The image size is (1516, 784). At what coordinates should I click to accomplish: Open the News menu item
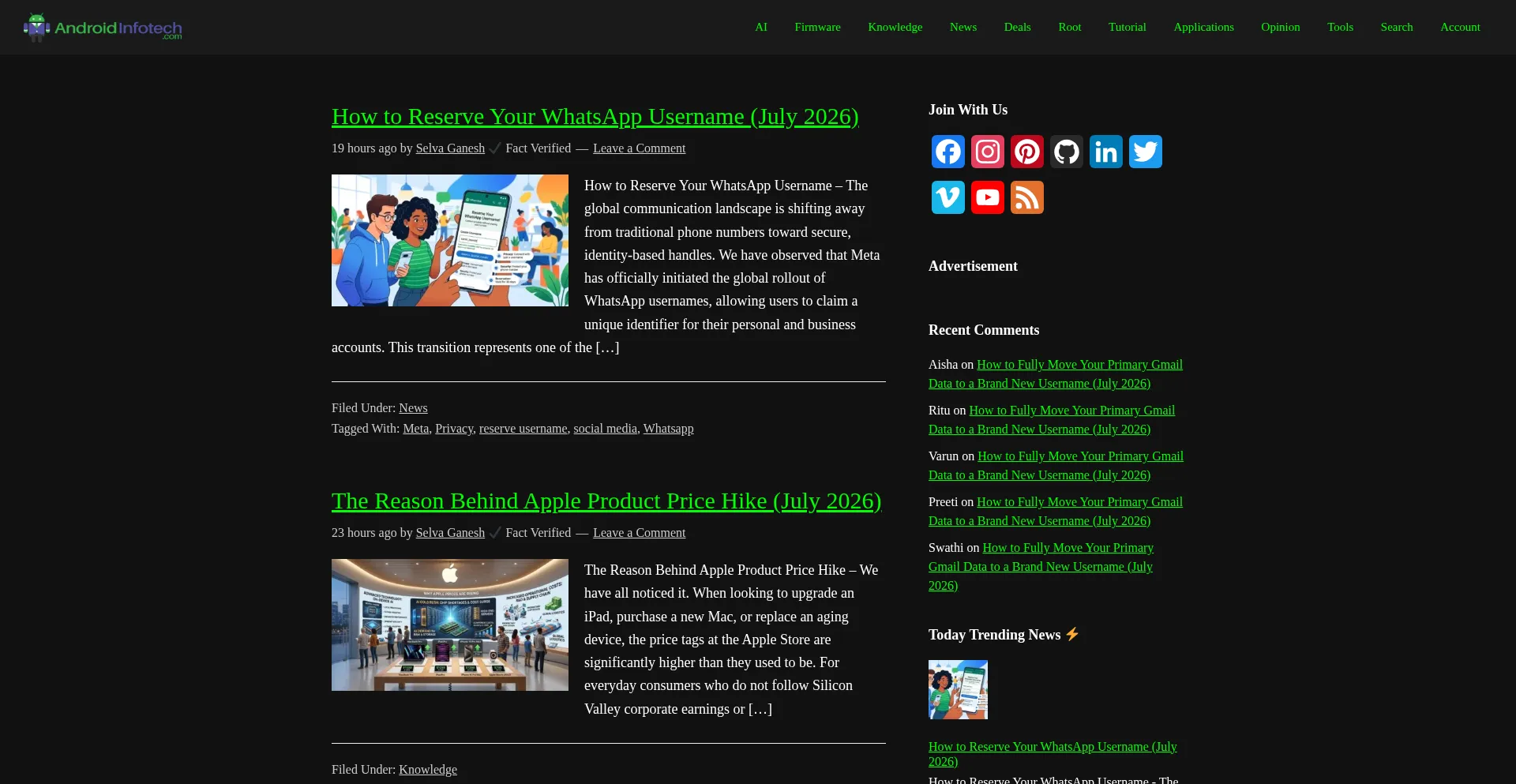click(963, 27)
